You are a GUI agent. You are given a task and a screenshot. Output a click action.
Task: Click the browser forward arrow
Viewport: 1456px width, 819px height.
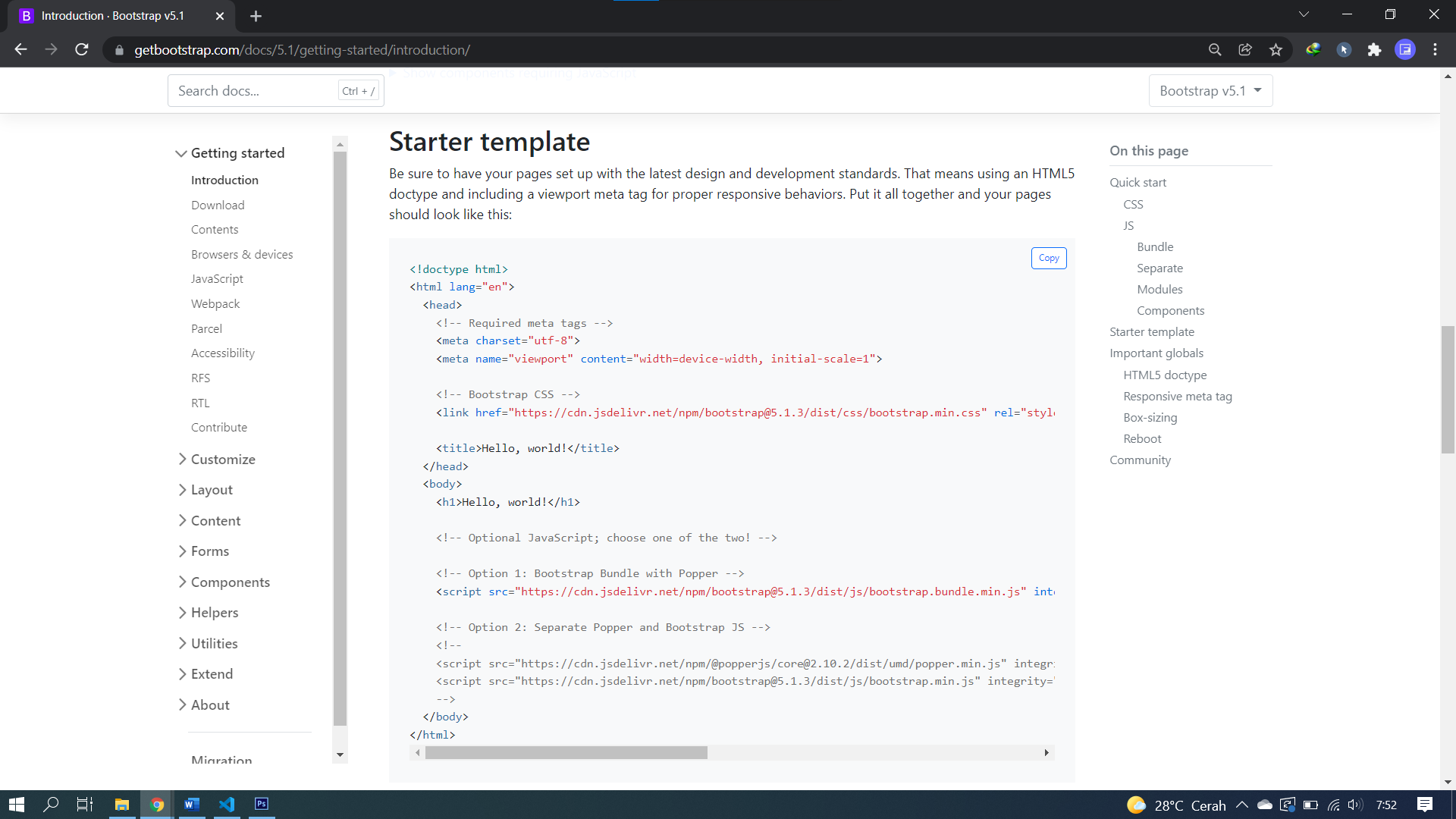pyautogui.click(x=51, y=49)
